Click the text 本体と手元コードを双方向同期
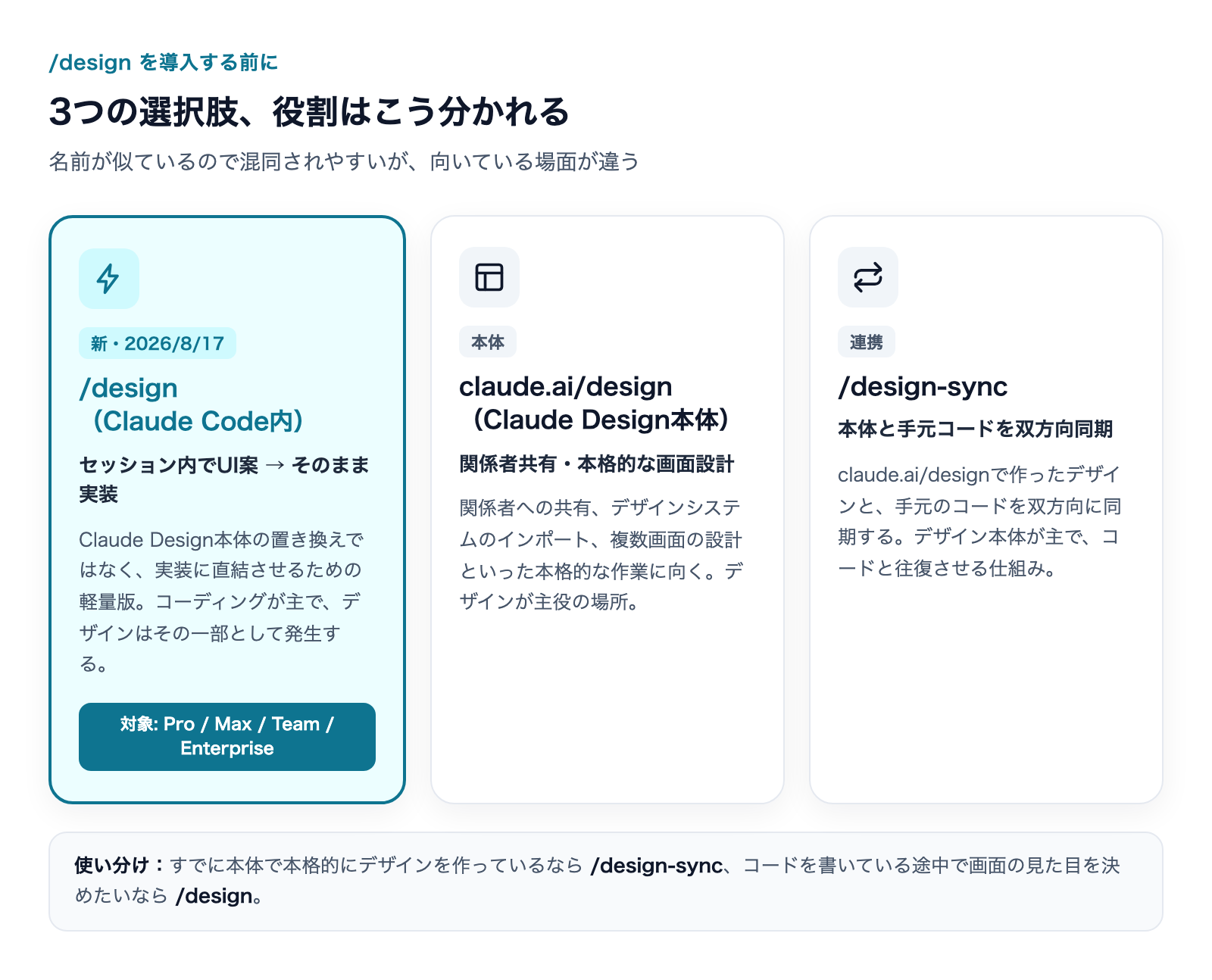This screenshot has width=1212, height=980. (x=976, y=429)
